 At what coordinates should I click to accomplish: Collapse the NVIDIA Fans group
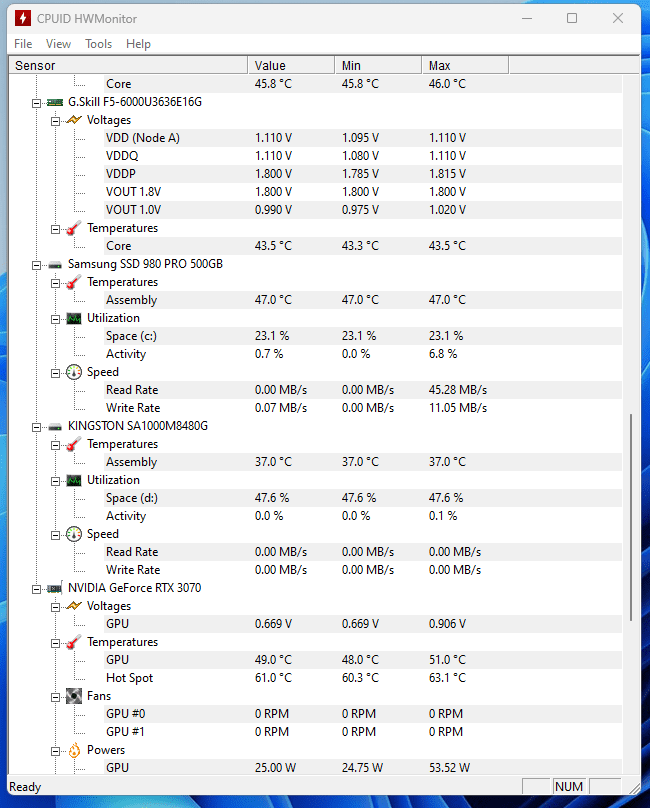coord(55,697)
